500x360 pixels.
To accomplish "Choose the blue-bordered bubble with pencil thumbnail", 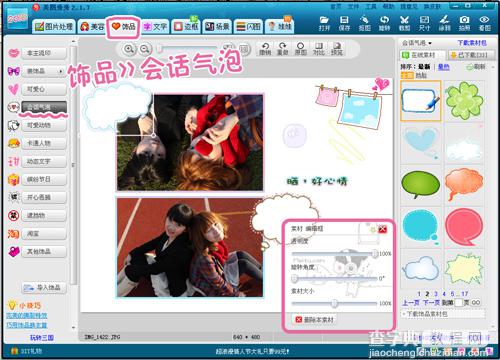I will [x=421, y=100].
